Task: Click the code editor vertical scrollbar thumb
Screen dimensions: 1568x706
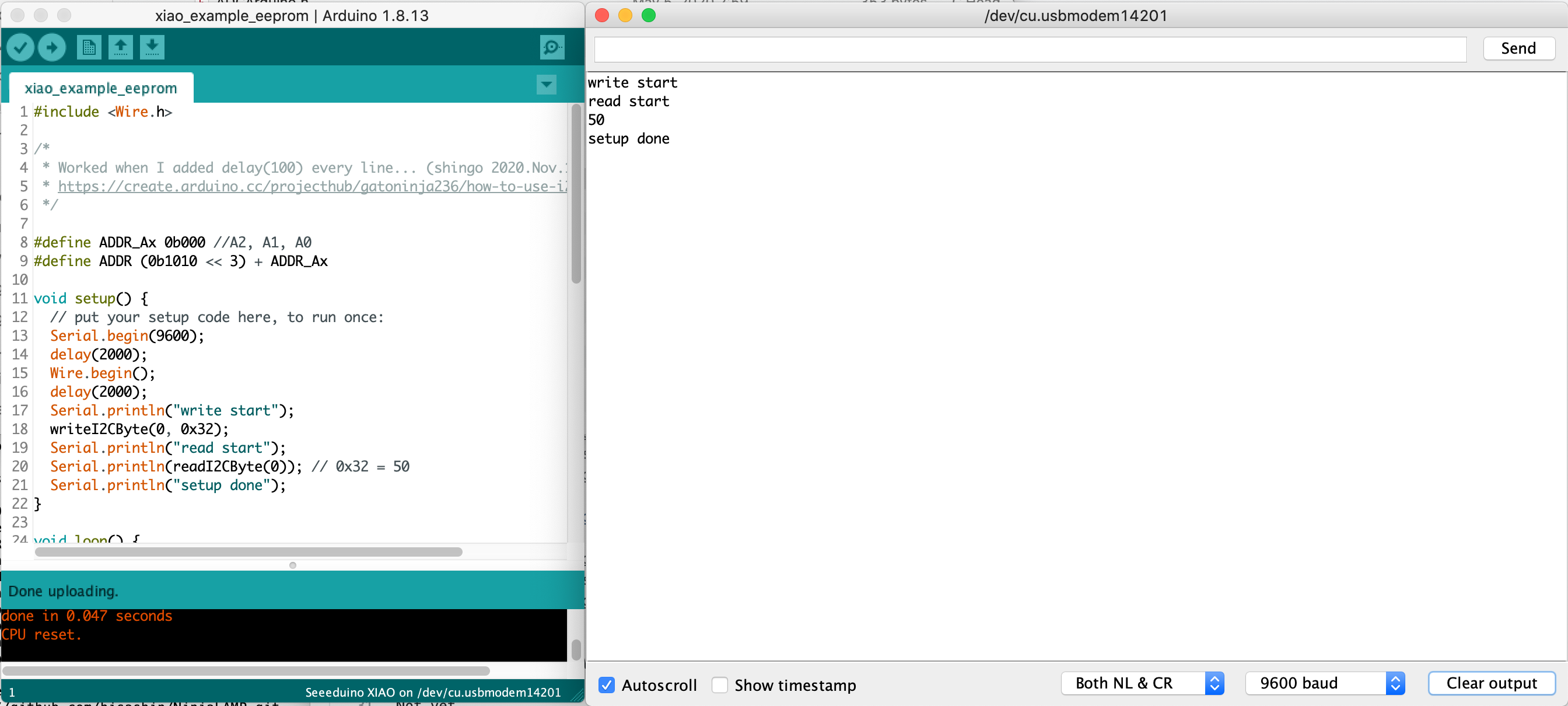Action: [576, 195]
